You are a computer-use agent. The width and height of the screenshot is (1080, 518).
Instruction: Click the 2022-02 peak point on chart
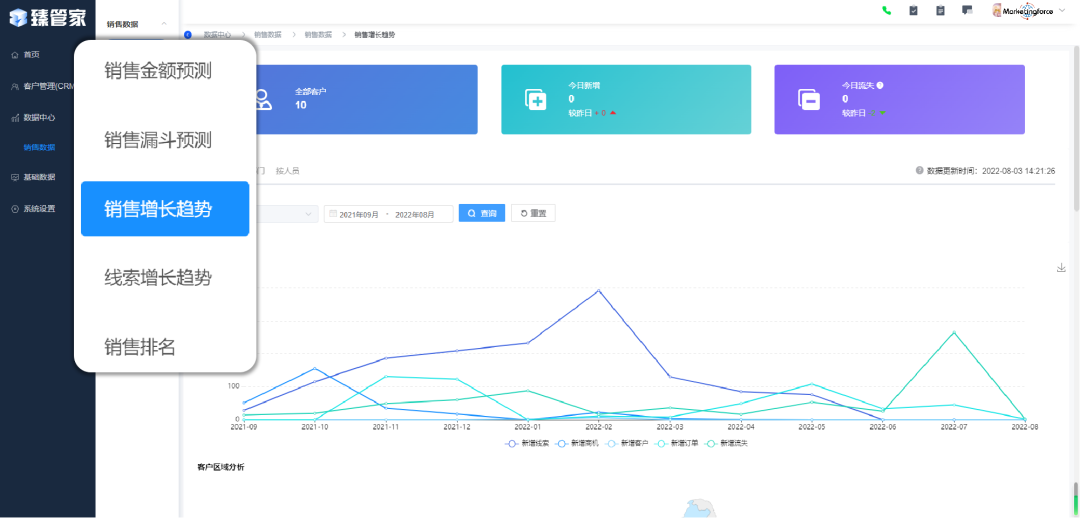click(598, 291)
